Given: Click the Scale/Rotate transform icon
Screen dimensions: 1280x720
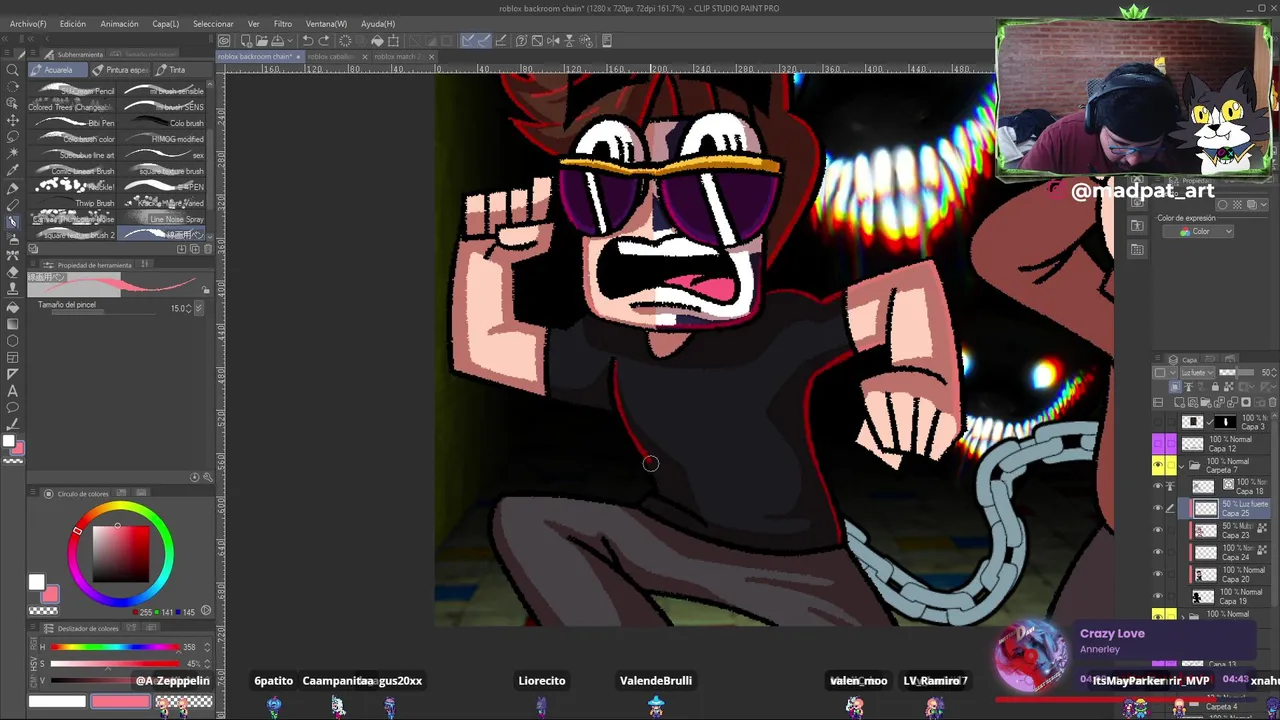Looking at the screenshot, I should point(393,41).
